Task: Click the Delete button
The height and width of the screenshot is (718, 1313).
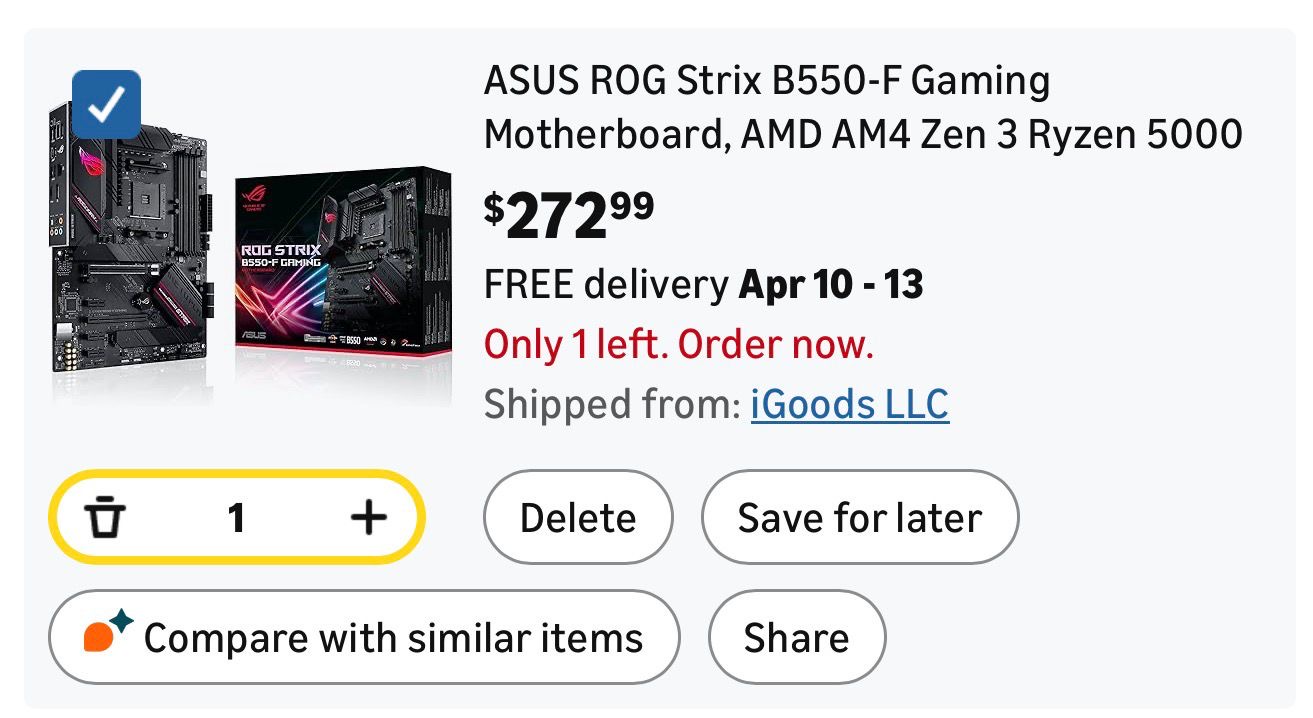Action: click(x=578, y=518)
